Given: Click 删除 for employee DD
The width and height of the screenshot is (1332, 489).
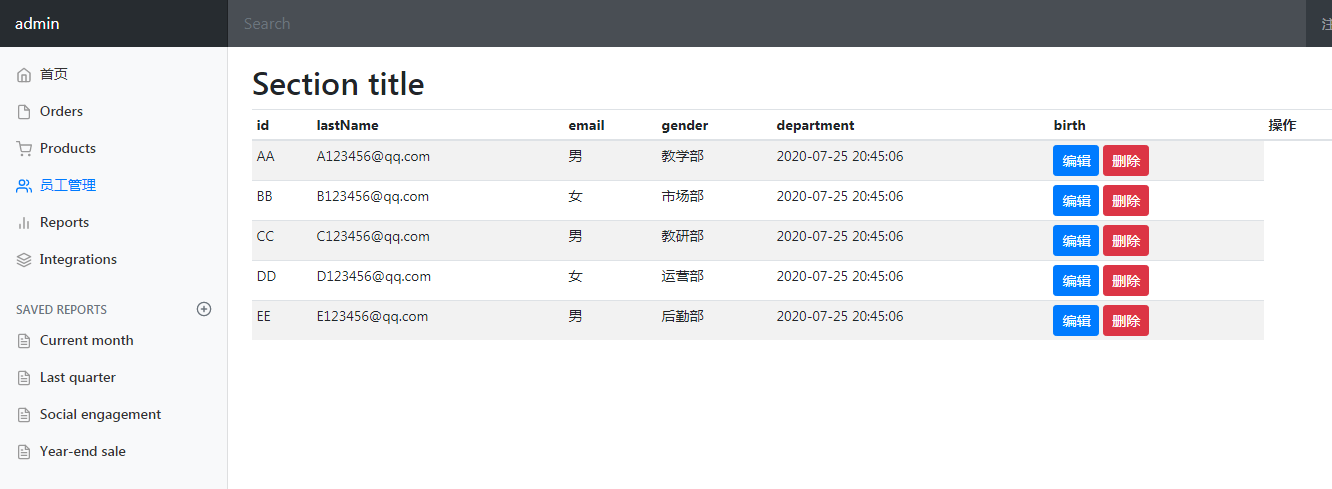Looking at the screenshot, I should 1126,280.
